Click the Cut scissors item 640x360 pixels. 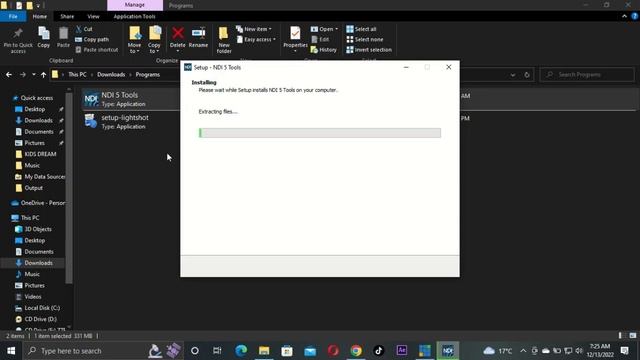[84, 29]
